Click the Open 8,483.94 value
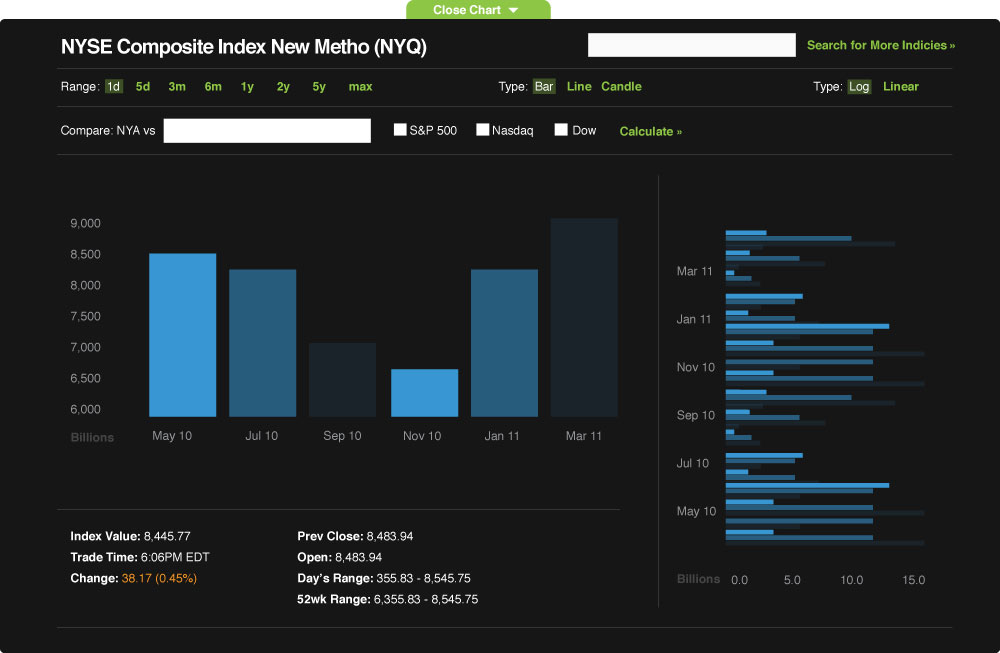The width and height of the screenshot is (1000, 653). coord(358,557)
